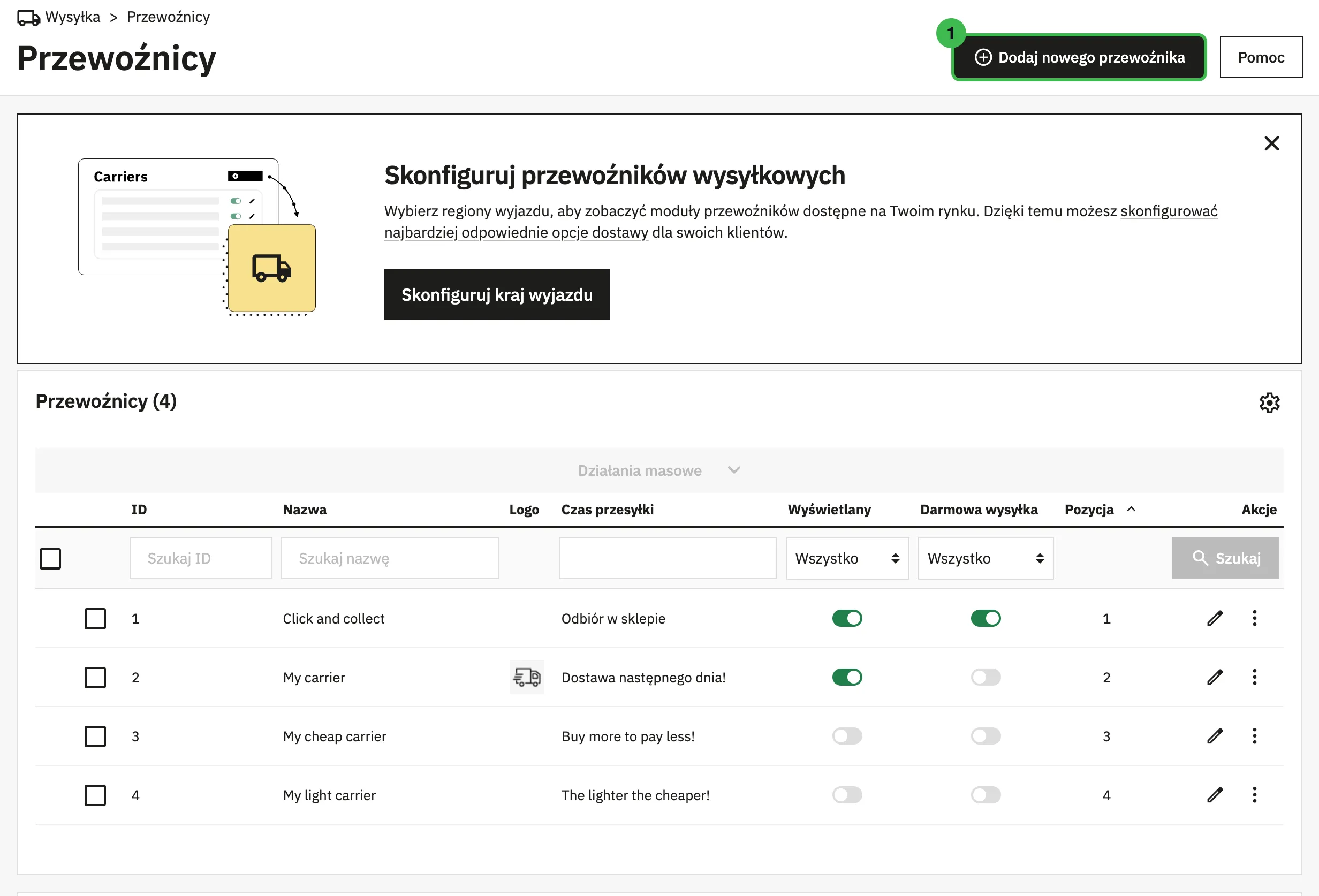Select checkbox for My carrier row

[x=95, y=677]
